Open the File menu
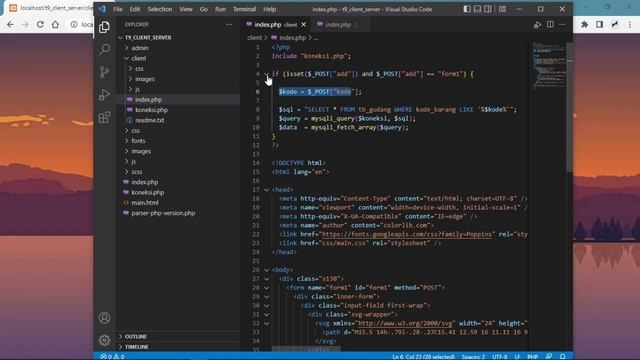Screen dimensions: 640x360 point(118,9)
